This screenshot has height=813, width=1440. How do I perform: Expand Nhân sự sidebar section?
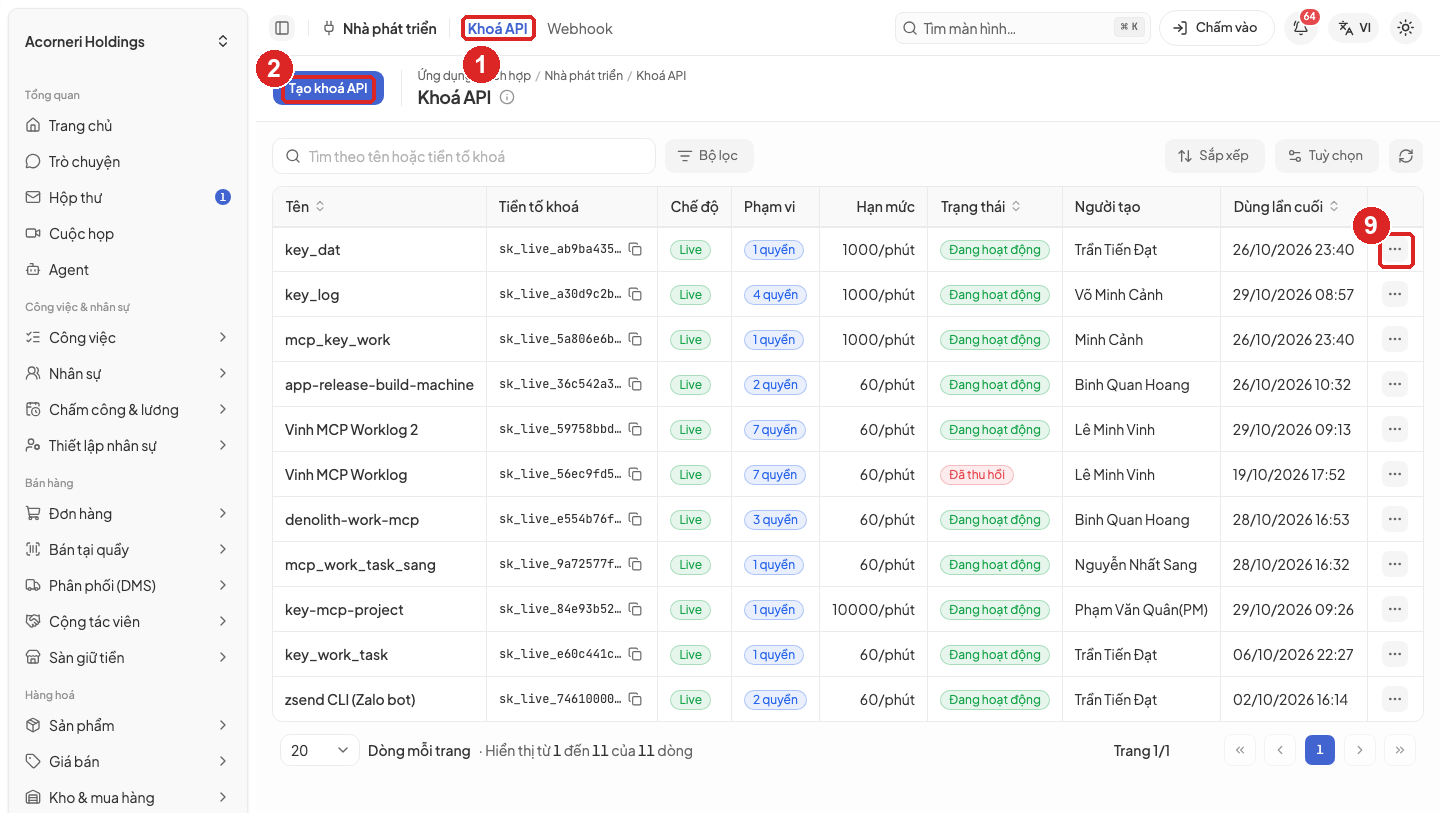pos(128,374)
